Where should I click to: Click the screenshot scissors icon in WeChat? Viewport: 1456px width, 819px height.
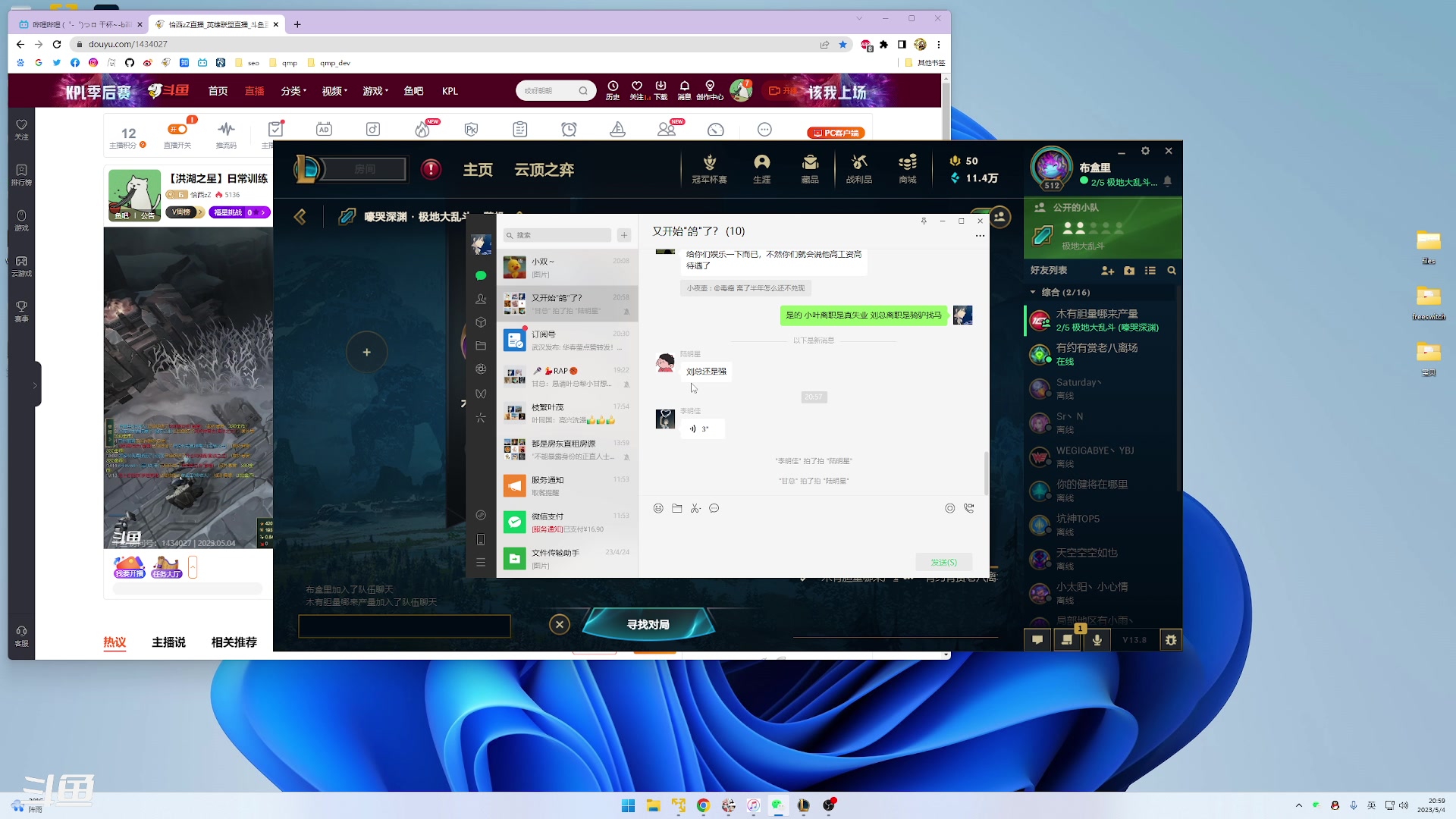tap(695, 508)
